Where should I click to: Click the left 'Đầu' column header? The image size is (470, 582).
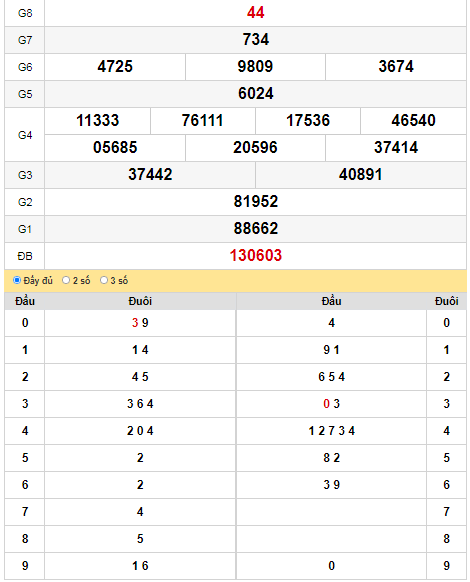click(25, 301)
